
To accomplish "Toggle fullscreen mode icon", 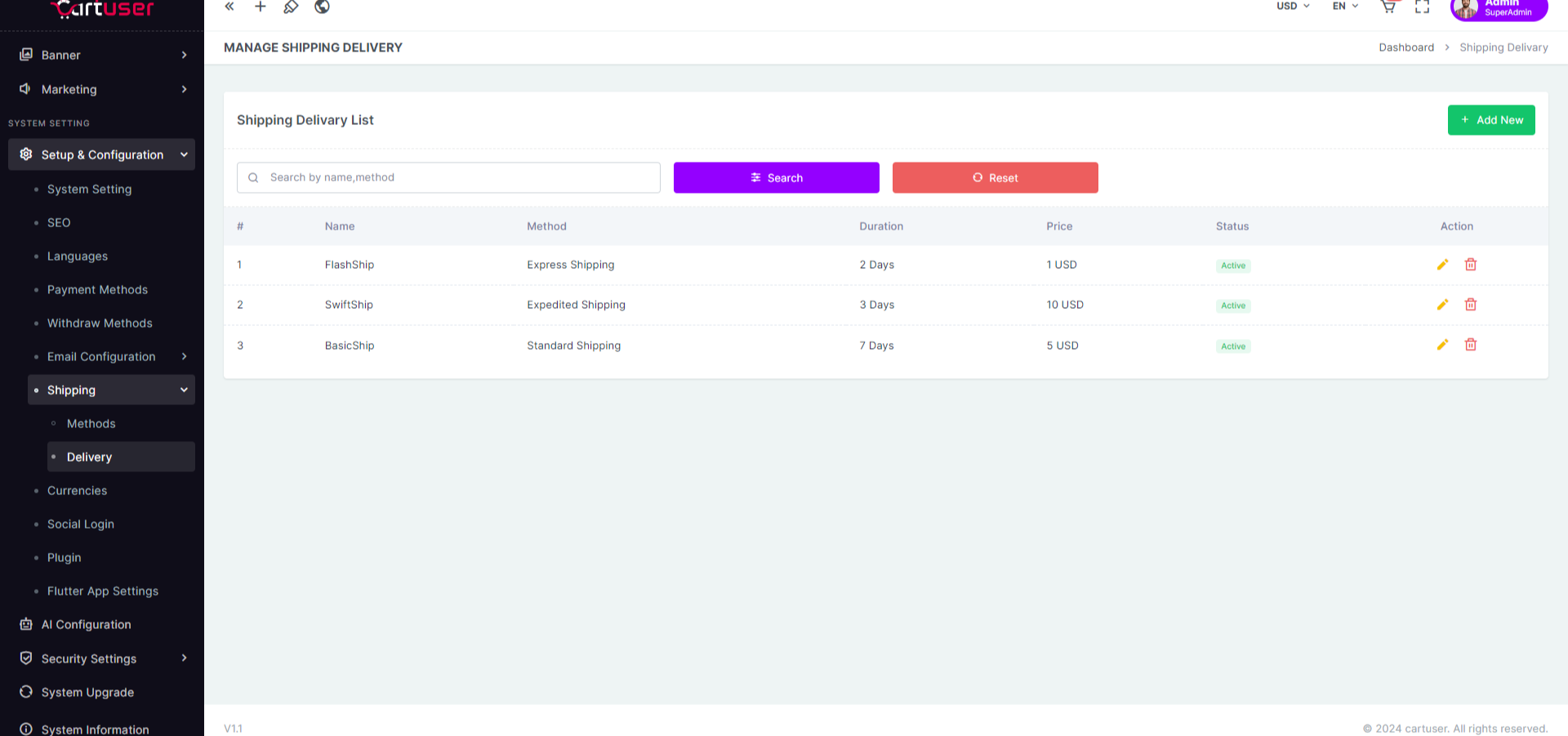I will pyautogui.click(x=1422, y=7).
